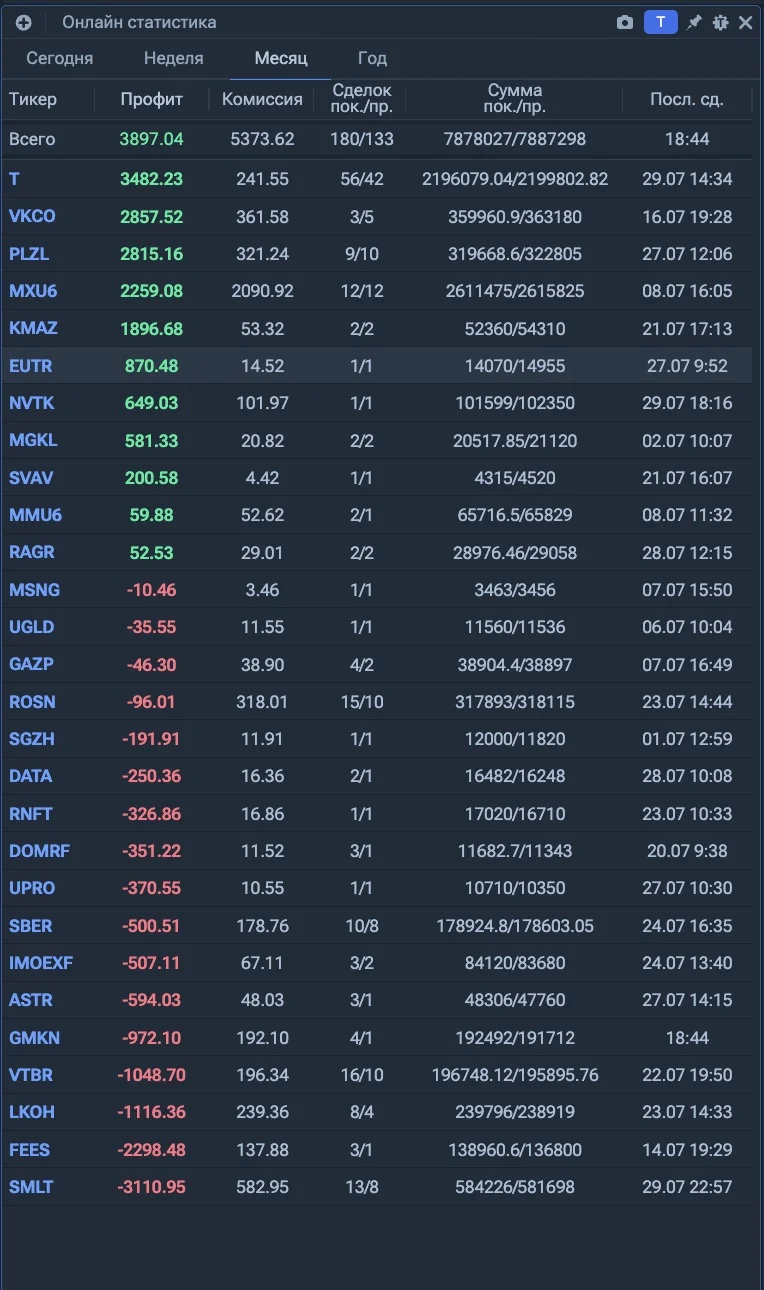Sort by Сделок пок./пр. column header

[362, 98]
